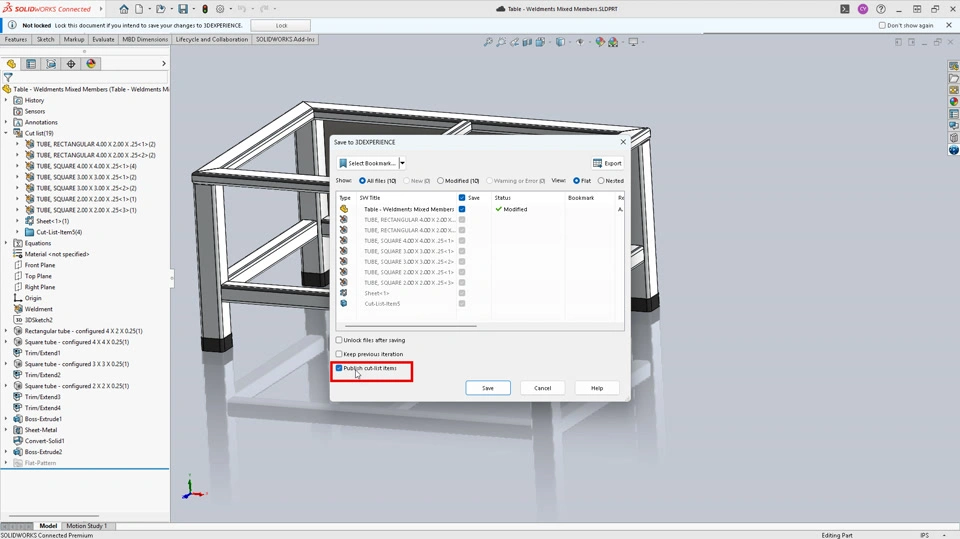960x539 pixels.
Task: Click the Rebuild traffic light icon
Action: (205, 9)
